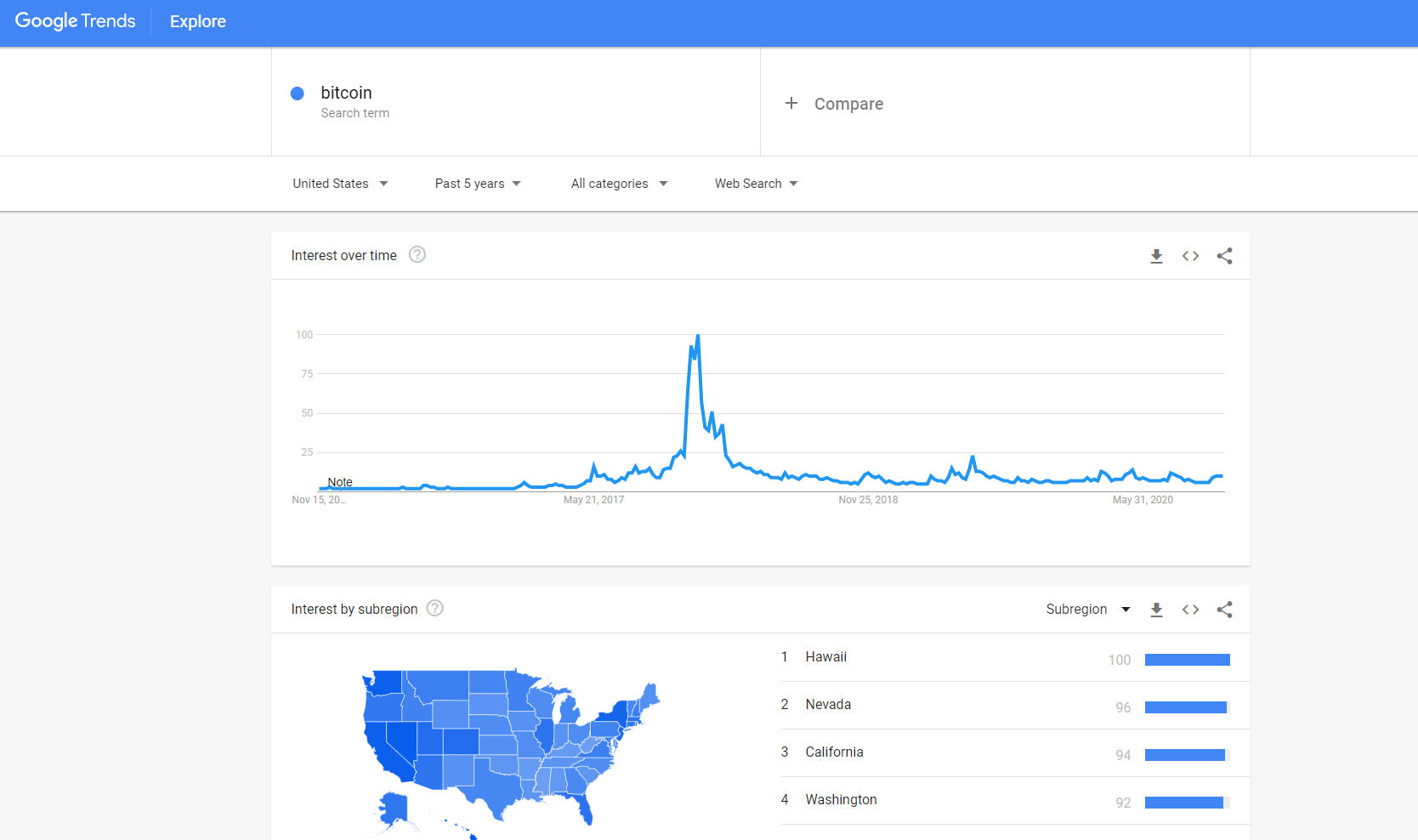Click the blue dot next to bitcoin

pyautogui.click(x=297, y=94)
